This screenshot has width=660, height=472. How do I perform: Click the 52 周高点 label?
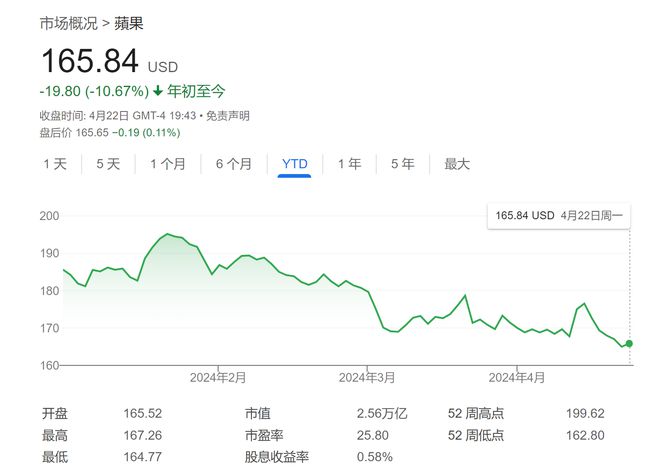(x=476, y=413)
